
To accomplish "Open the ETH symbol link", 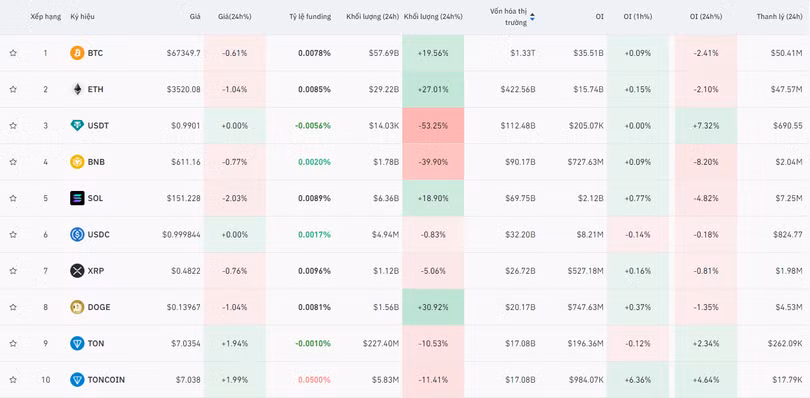I will 96,89.
